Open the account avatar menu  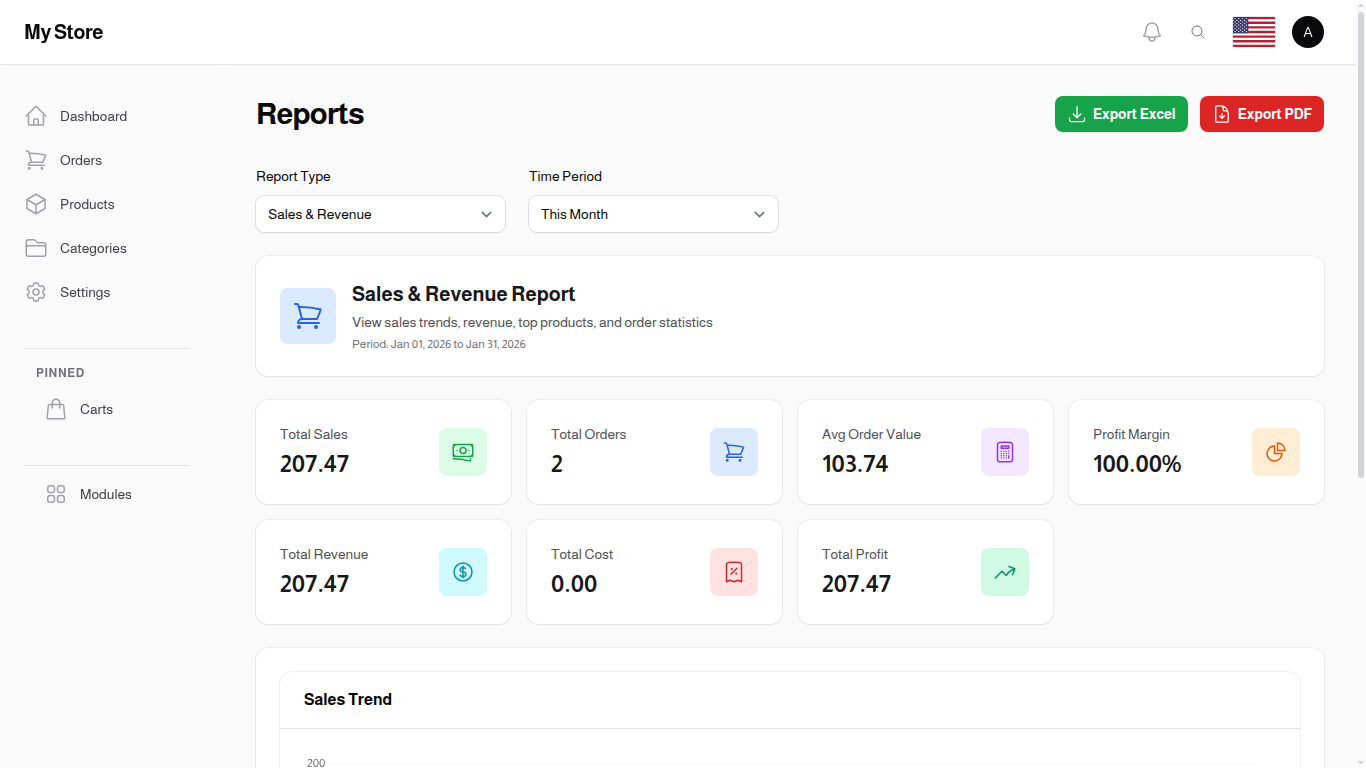1308,31
